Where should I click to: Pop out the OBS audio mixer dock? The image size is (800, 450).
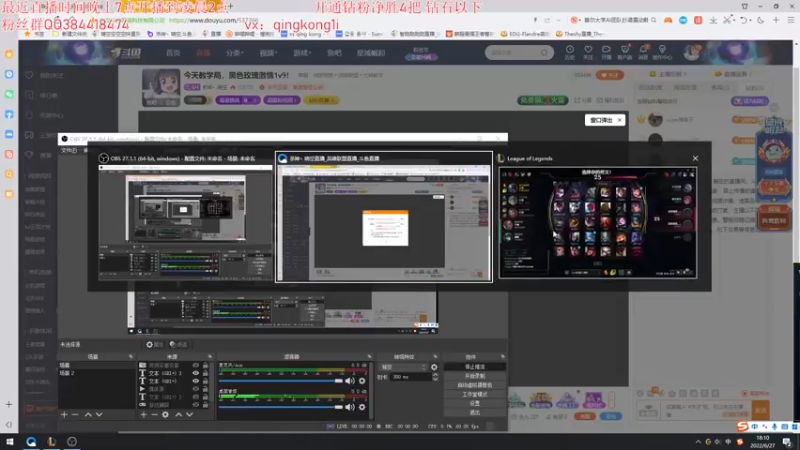[x=369, y=357]
